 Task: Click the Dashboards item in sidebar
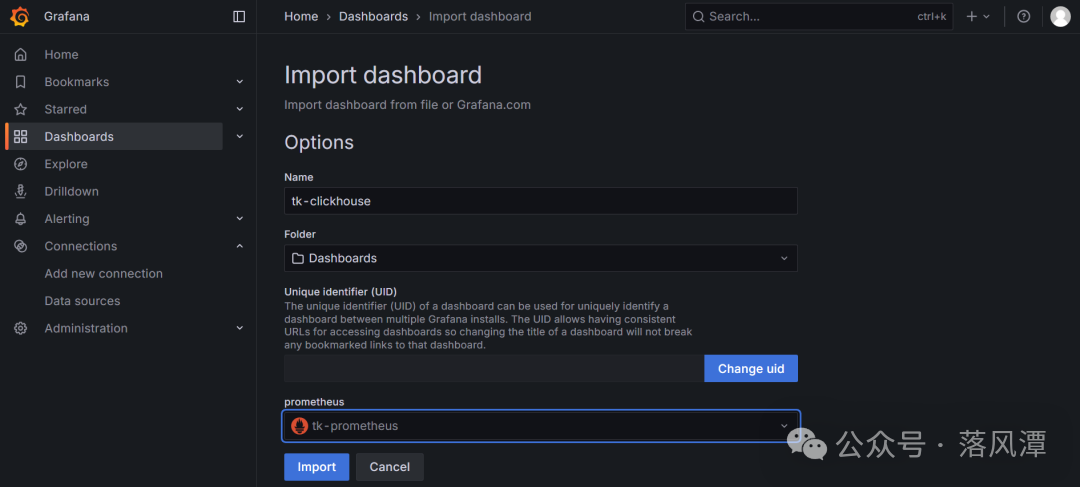(x=114, y=136)
